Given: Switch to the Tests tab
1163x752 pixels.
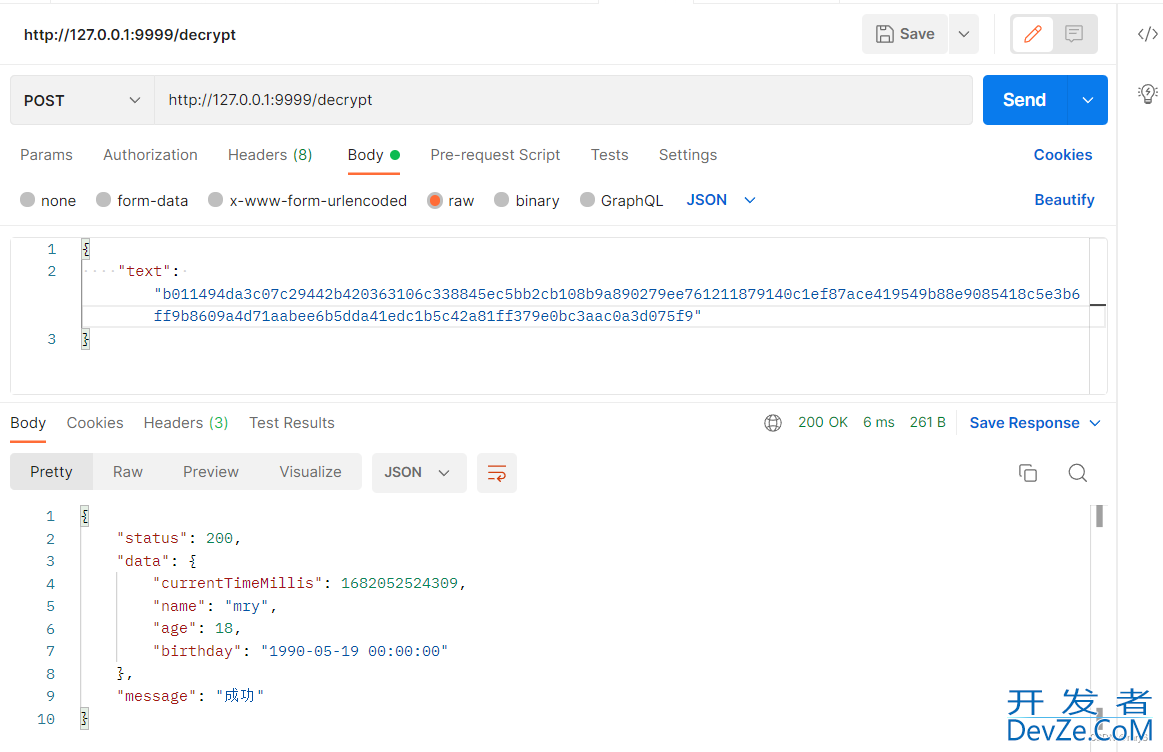Looking at the screenshot, I should pos(610,155).
